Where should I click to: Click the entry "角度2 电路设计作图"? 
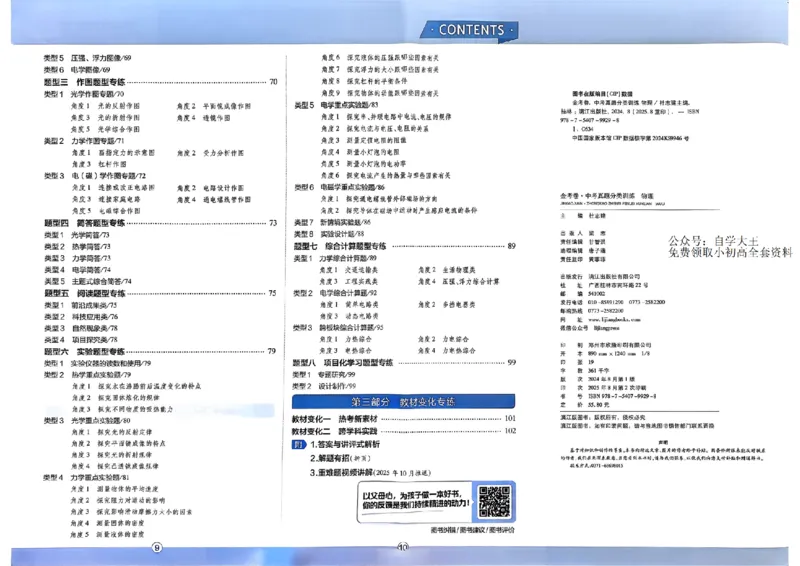coord(210,188)
